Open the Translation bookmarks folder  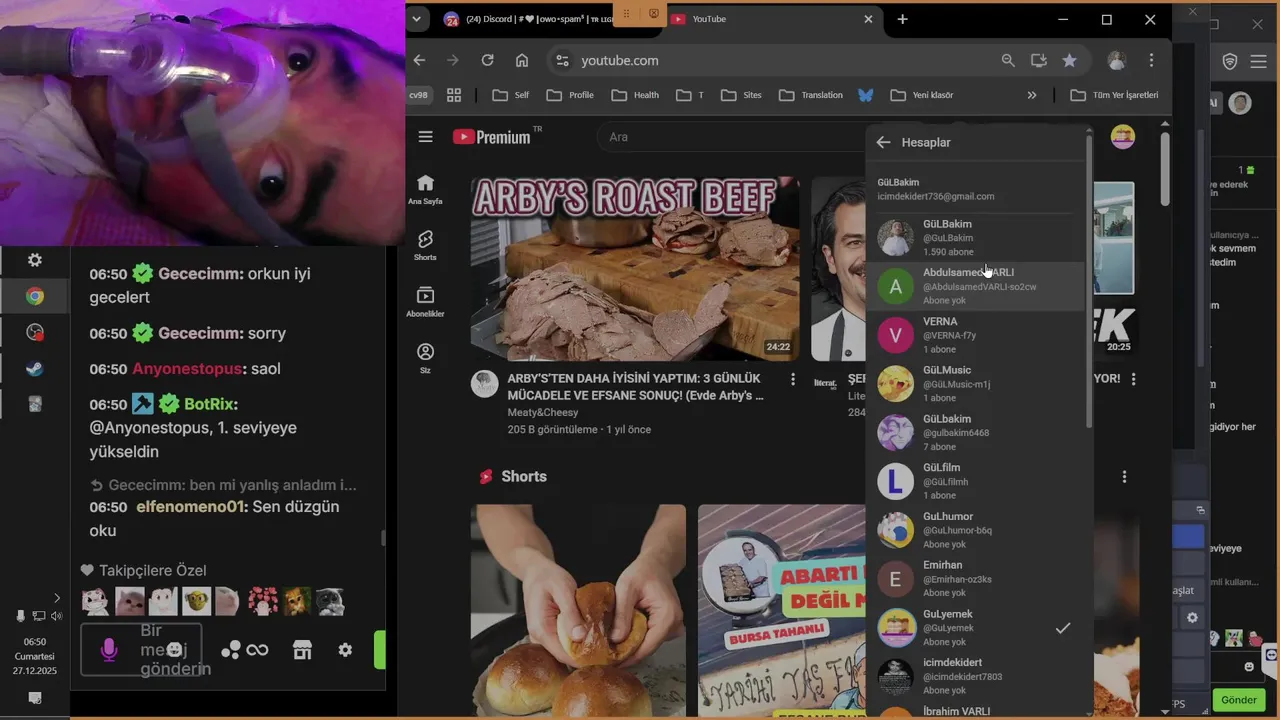pos(811,95)
